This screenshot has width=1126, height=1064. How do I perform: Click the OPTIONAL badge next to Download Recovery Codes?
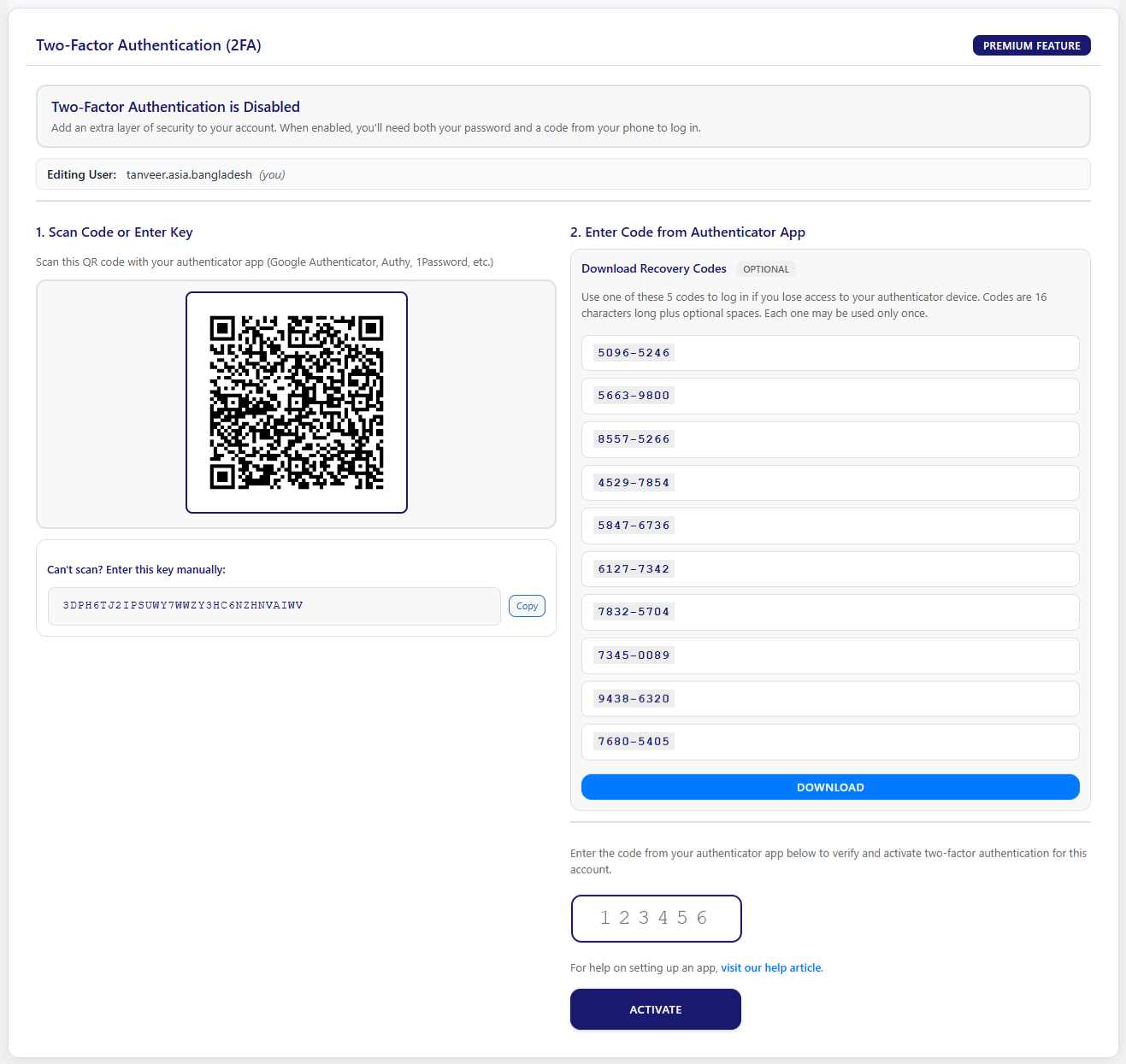pos(765,268)
